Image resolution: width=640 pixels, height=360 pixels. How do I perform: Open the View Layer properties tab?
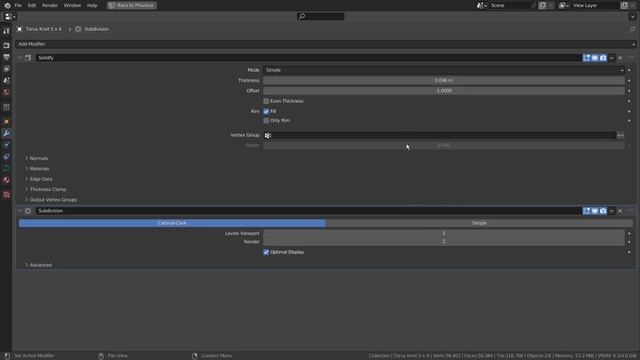coord(6,69)
